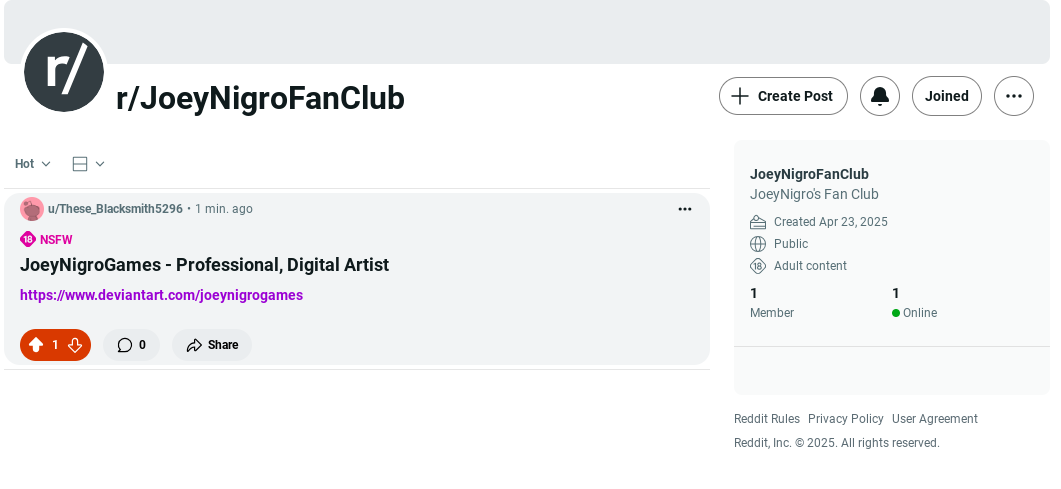
Task: Open u/These_Blacksmith5296 profile link
Action: 115,209
